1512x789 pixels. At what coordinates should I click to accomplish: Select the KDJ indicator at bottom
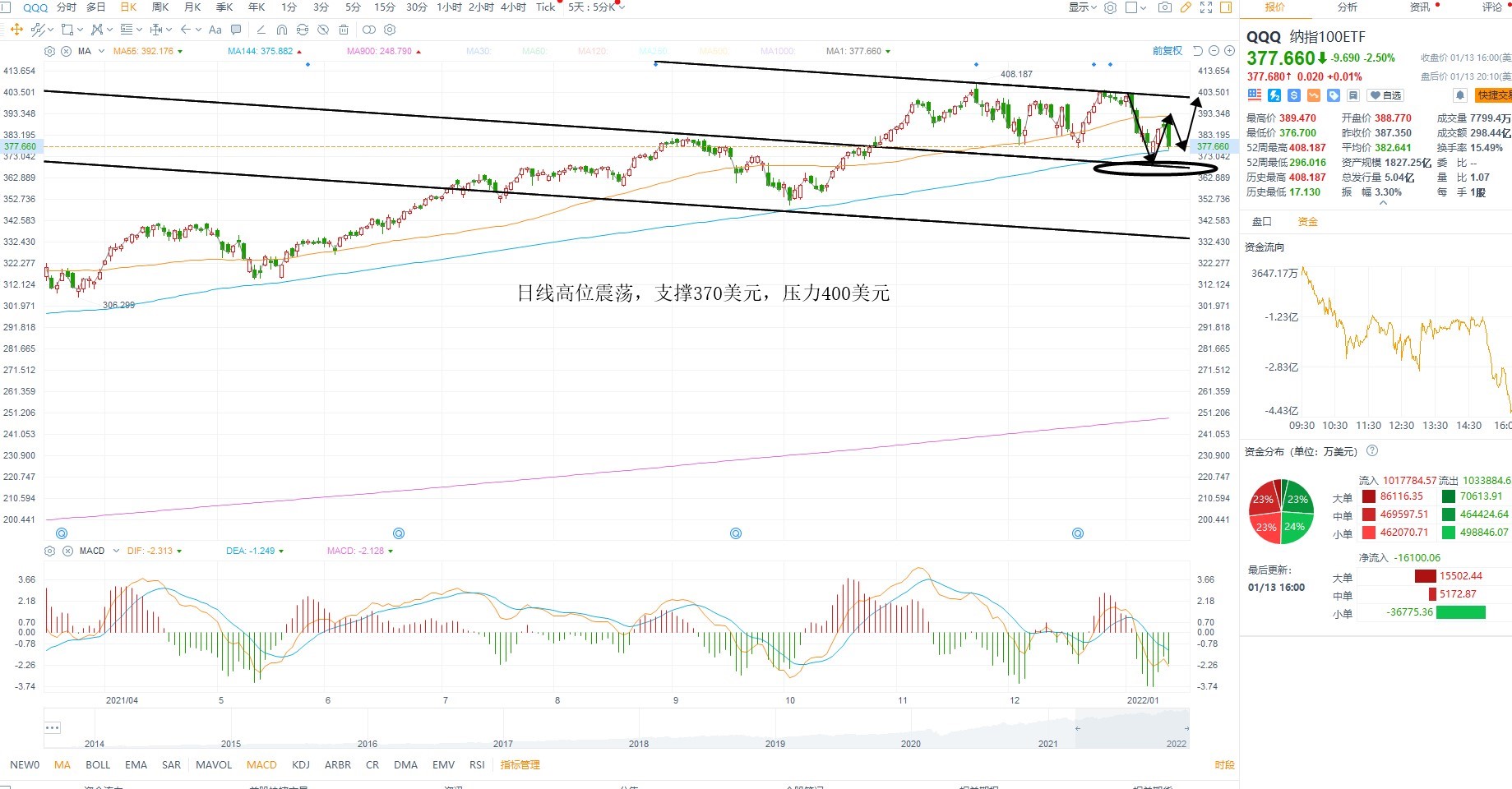[301, 765]
